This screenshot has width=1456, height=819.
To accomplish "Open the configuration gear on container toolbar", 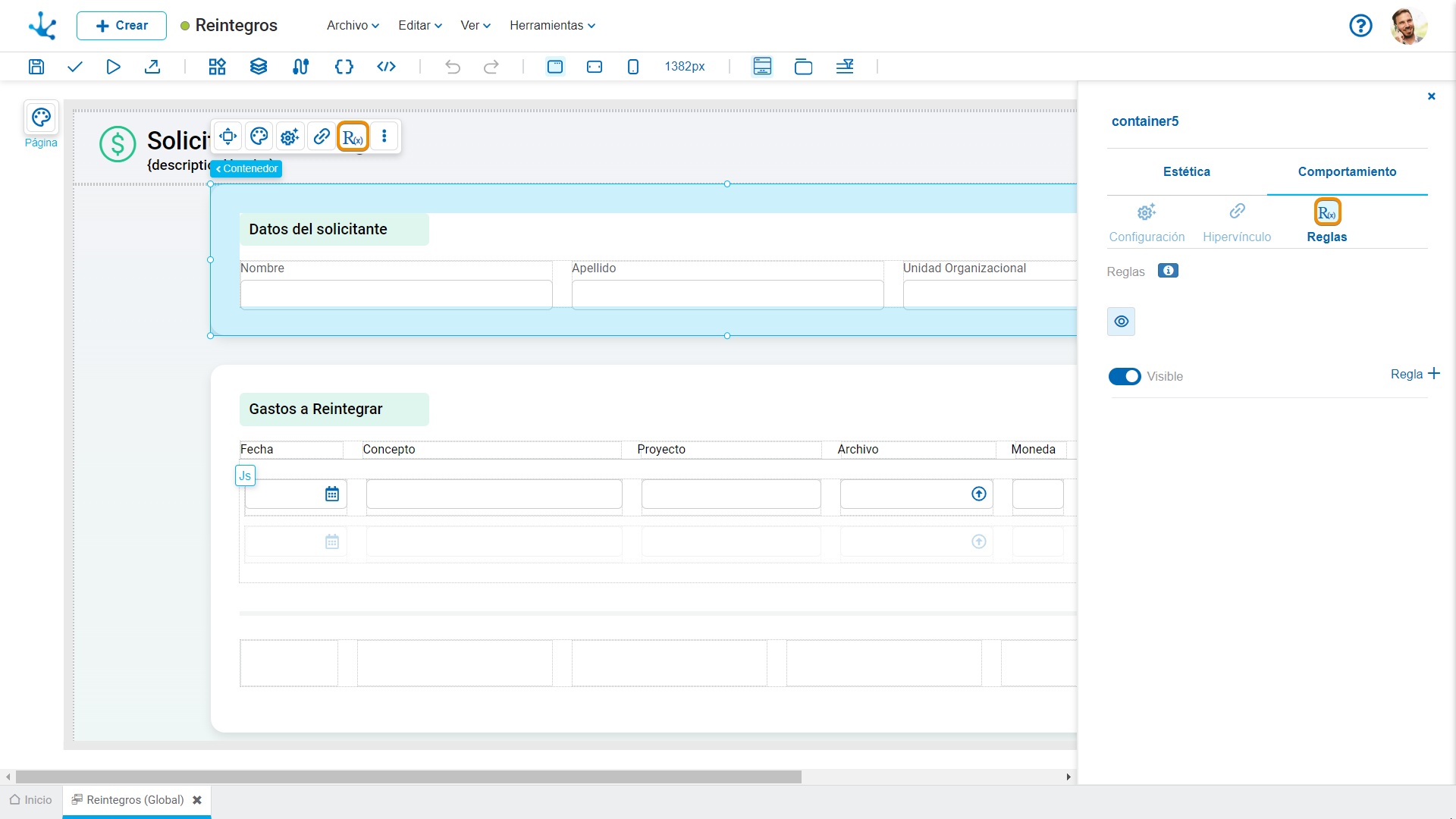I will coord(290,136).
